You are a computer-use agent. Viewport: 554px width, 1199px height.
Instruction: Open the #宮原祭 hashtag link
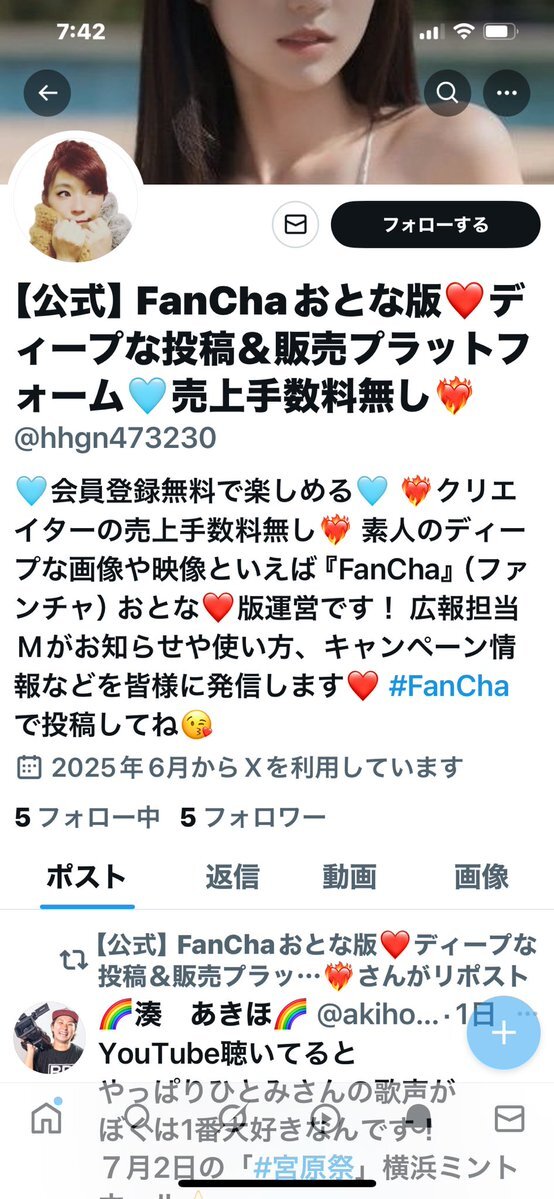pyautogui.click(x=317, y=1168)
